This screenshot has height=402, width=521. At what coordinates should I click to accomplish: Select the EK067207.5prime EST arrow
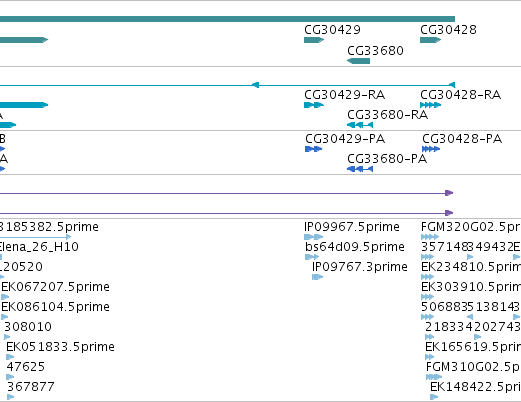pyautogui.click(x=5, y=297)
